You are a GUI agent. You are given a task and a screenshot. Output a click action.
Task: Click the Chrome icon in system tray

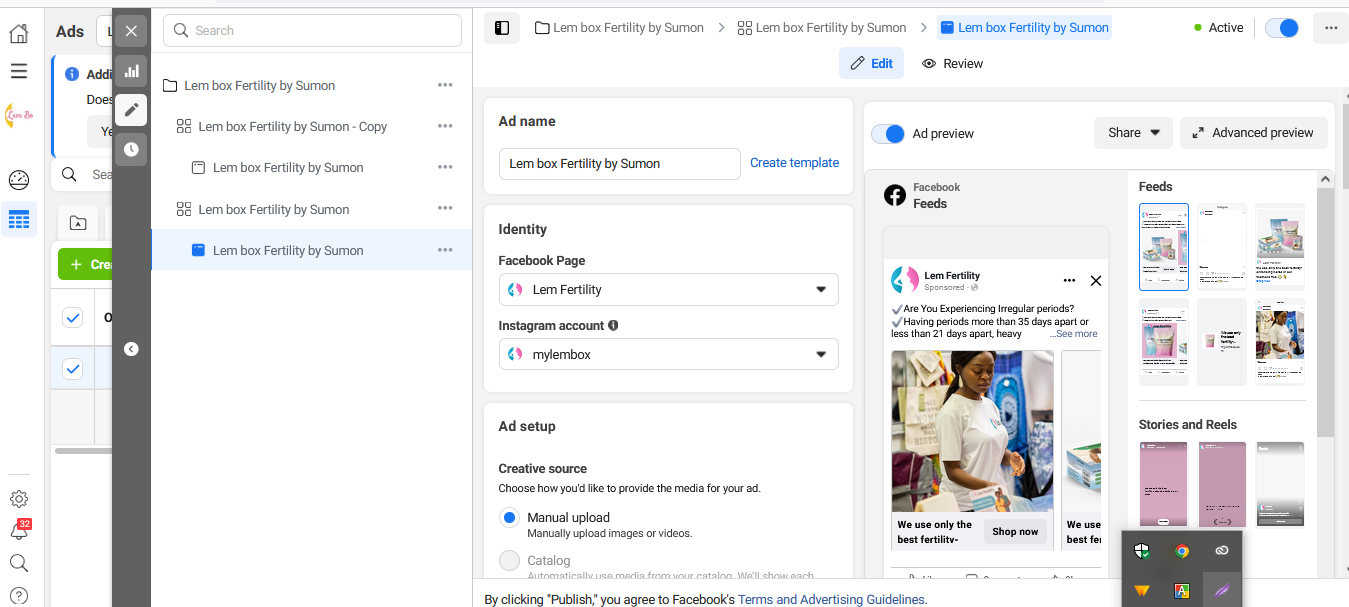click(x=1182, y=550)
